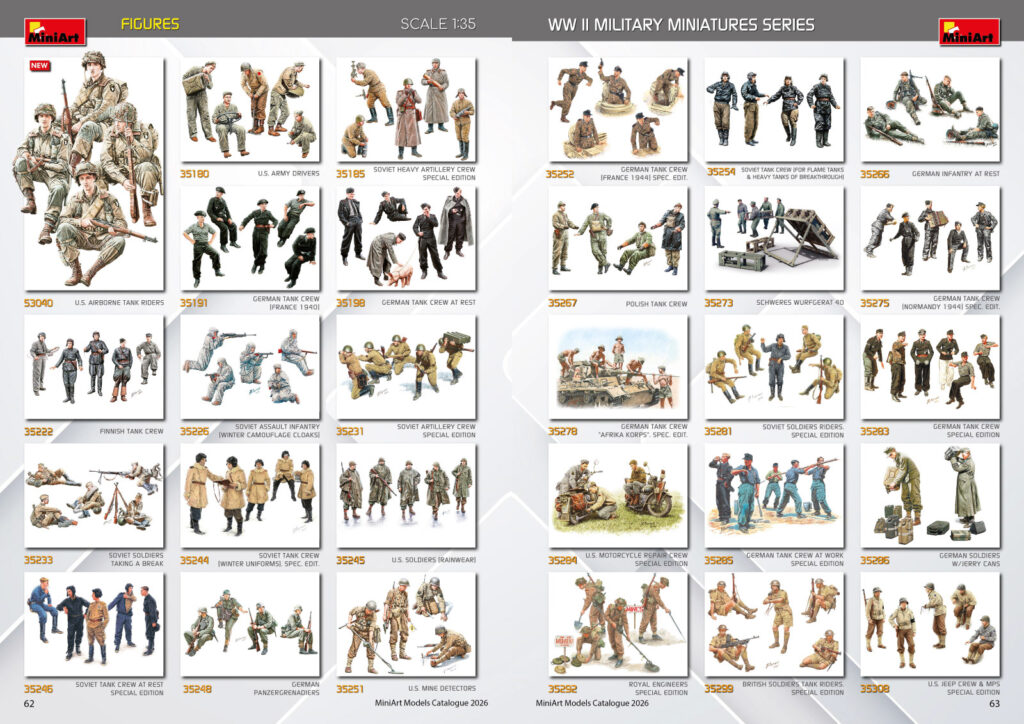Select the U.S. Army Drivers thumbnail
1024x724 pixels.
pos(250,108)
